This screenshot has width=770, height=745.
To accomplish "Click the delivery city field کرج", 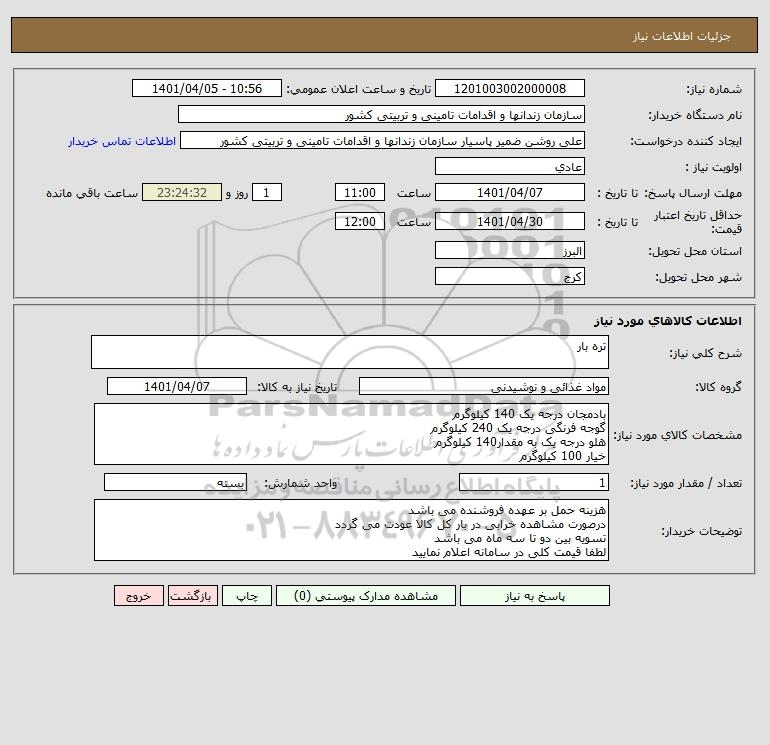I will 510,276.
